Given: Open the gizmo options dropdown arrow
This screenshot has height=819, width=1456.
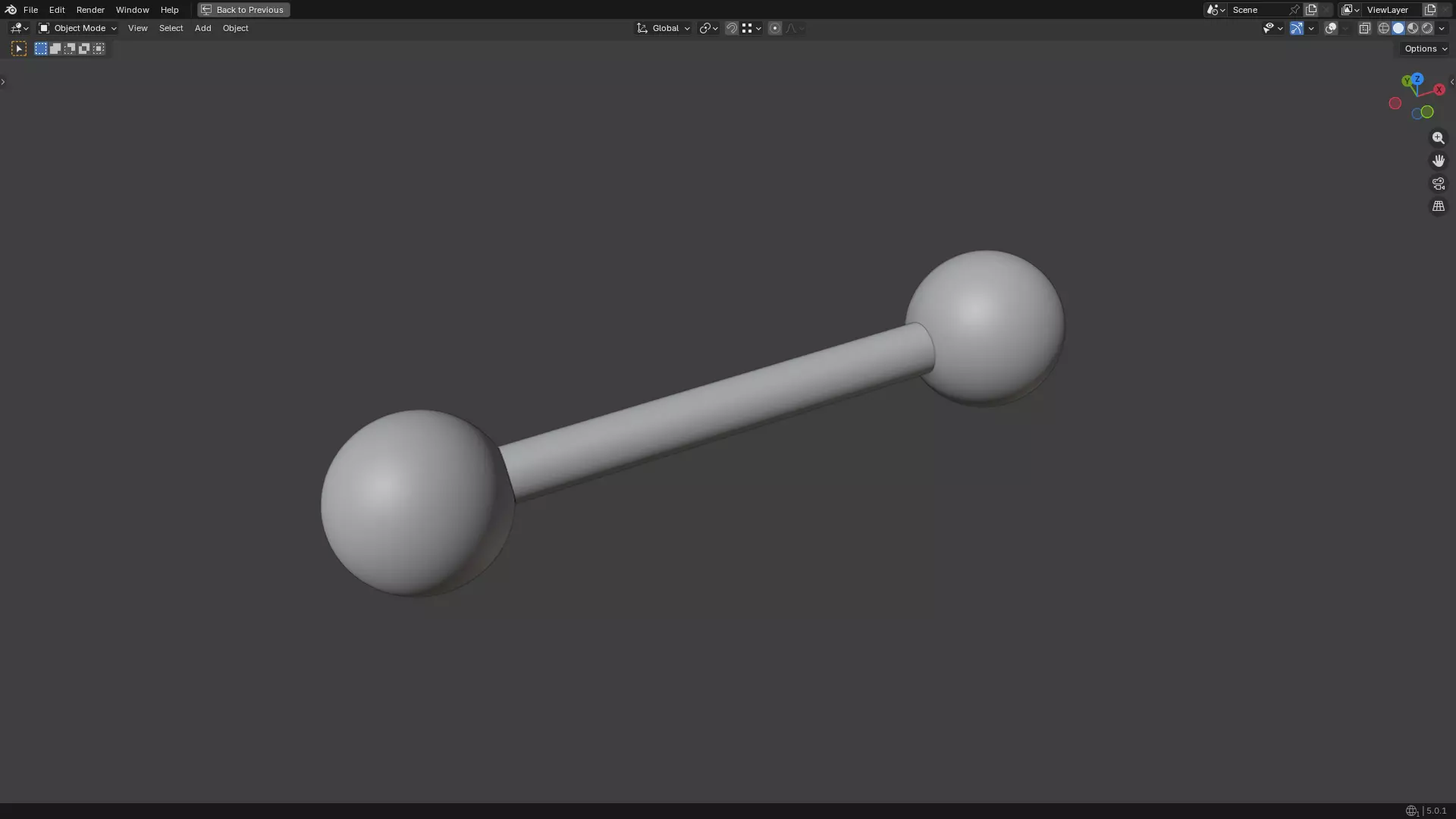Looking at the screenshot, I should tap(1311, 28).
